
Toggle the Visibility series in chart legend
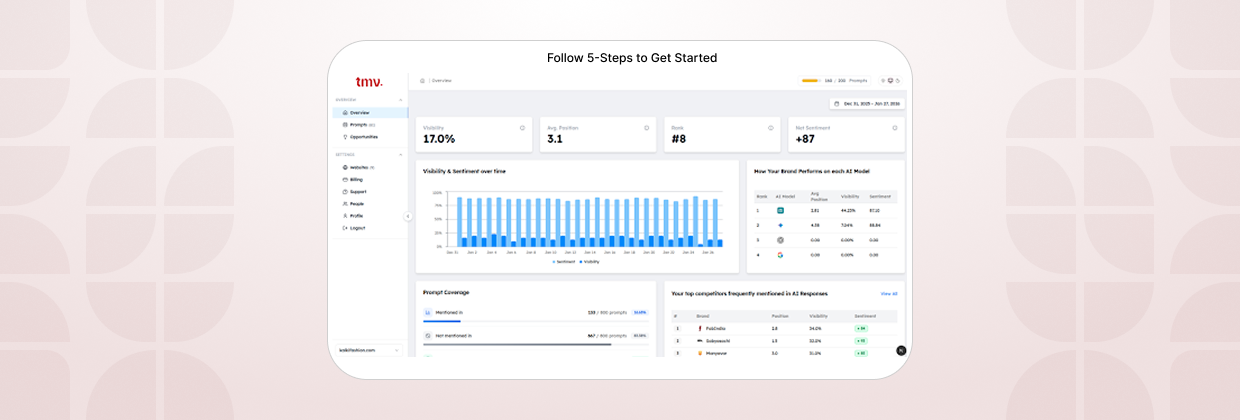[590, 261]
